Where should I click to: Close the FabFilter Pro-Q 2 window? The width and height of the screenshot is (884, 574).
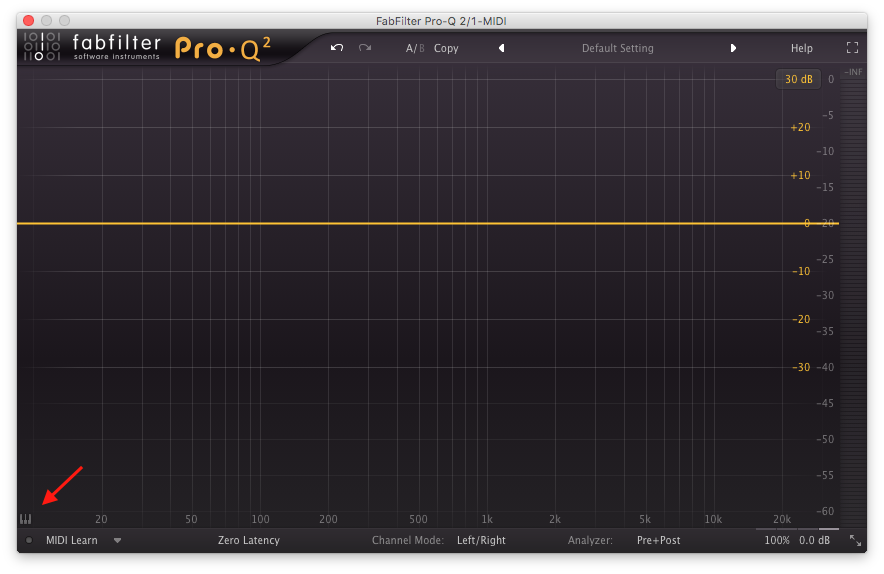pos(28,21)
